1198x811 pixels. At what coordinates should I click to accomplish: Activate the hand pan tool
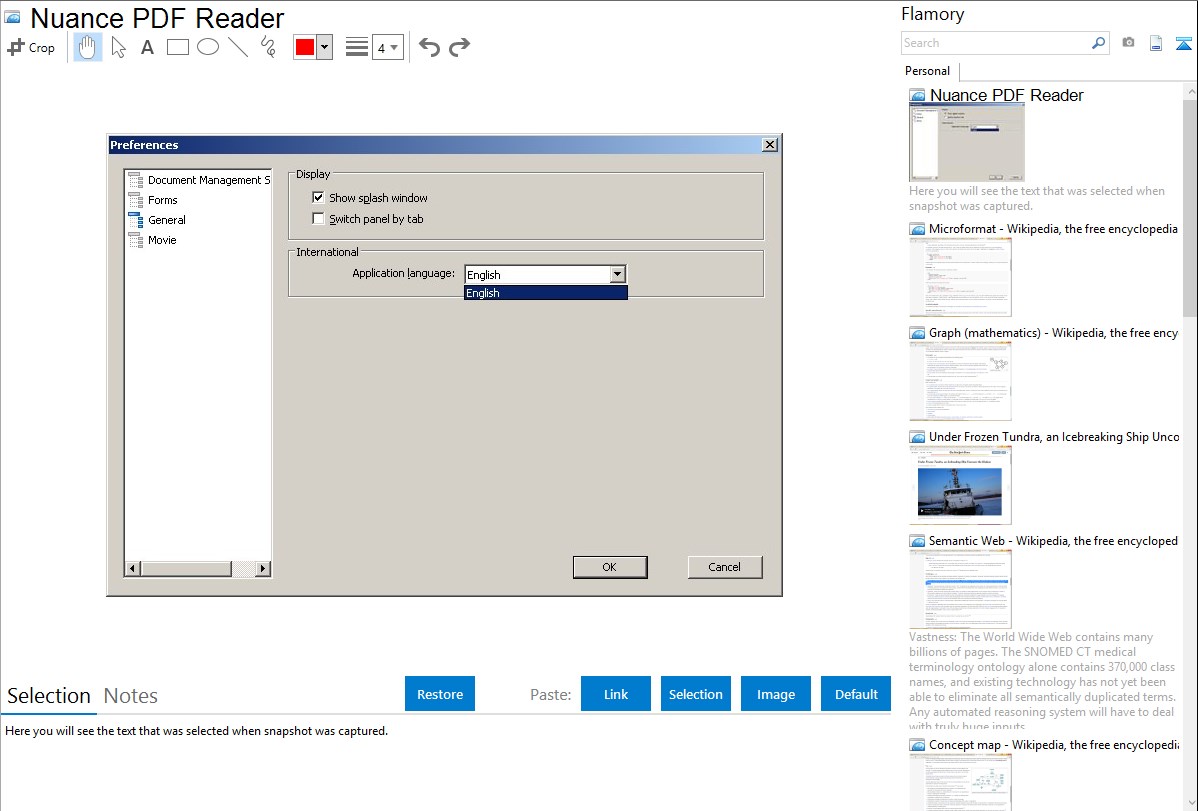point(87,47)
